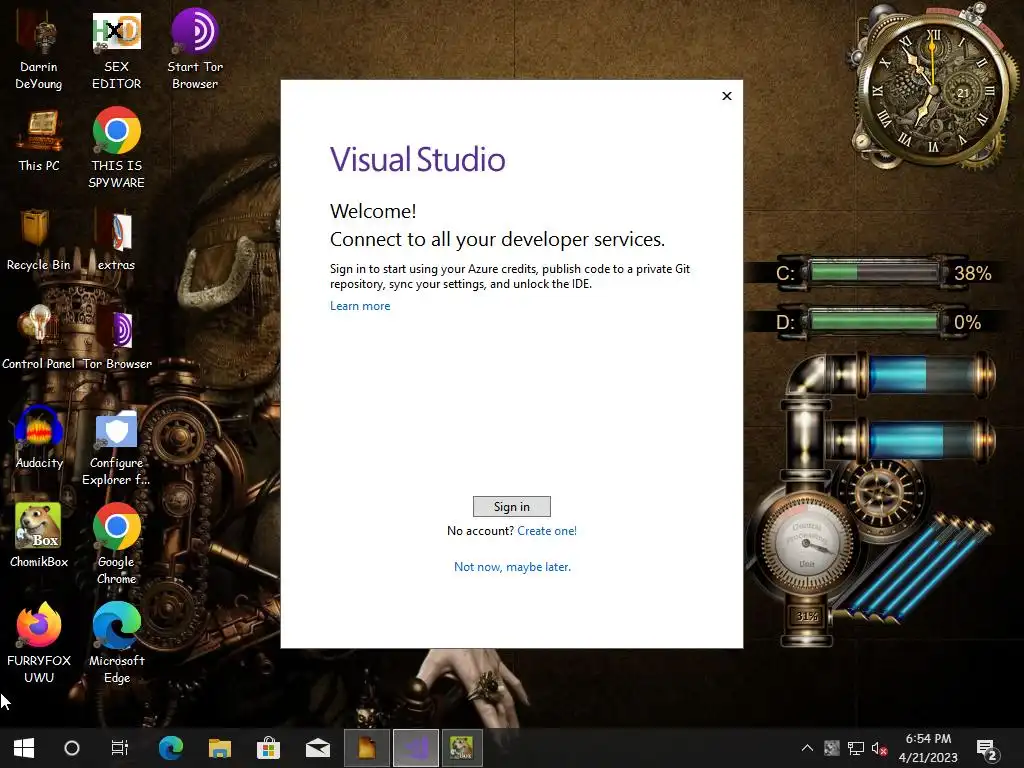The width and height of the screenshot is (1024, 768).
Task: Open the network status tray icon
Action: pyautogui.click(x=856, y=748)
